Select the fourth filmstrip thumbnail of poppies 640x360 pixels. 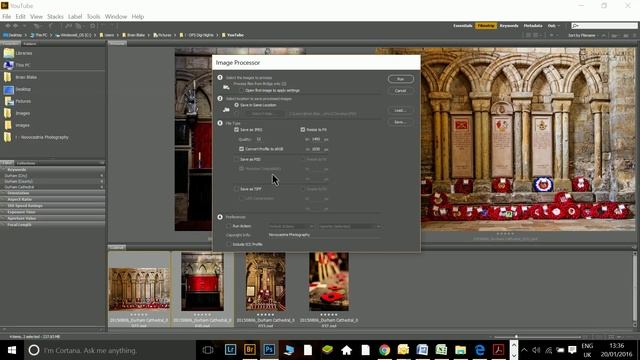point(329,282)
